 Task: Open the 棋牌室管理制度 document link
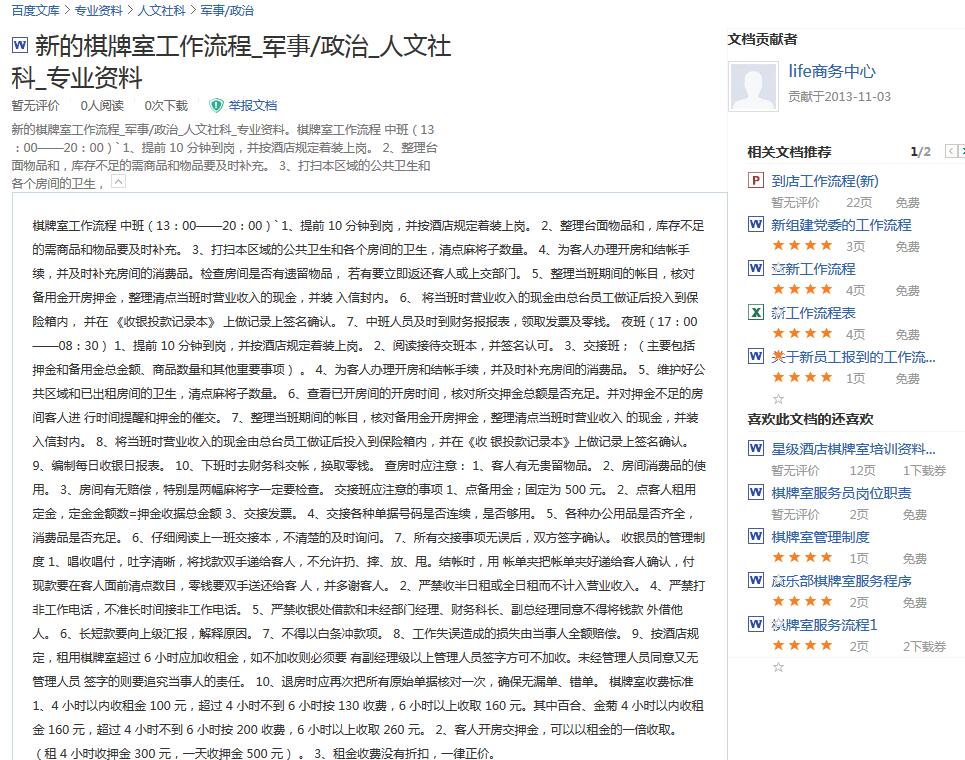820,537
